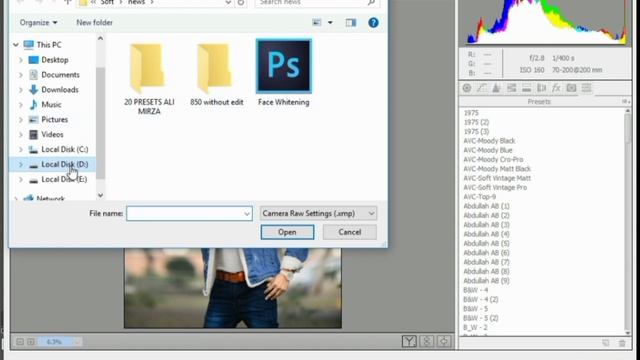Click the zoom out minus button
The width and height of the screenshot is (640, 360).
point(20,342)
